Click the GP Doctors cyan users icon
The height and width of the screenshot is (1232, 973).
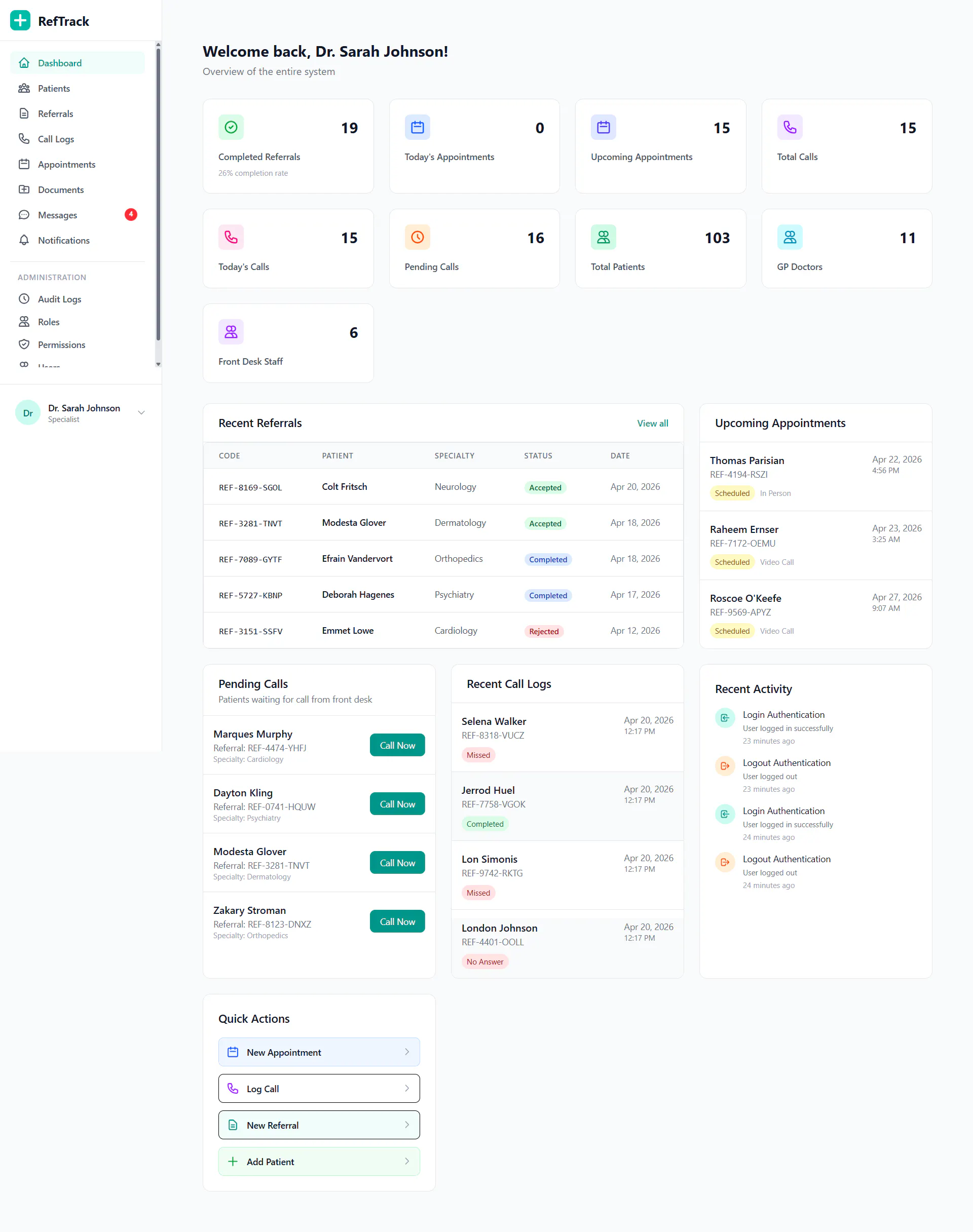pyautogui.click(x=790, y=238)
